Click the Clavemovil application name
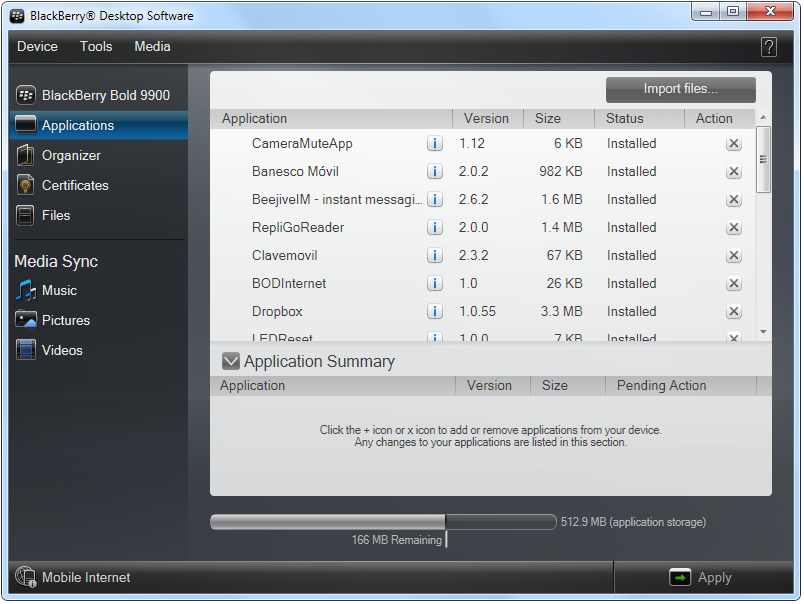The height and width of the screenshot is (604, 804). point(285,255)
